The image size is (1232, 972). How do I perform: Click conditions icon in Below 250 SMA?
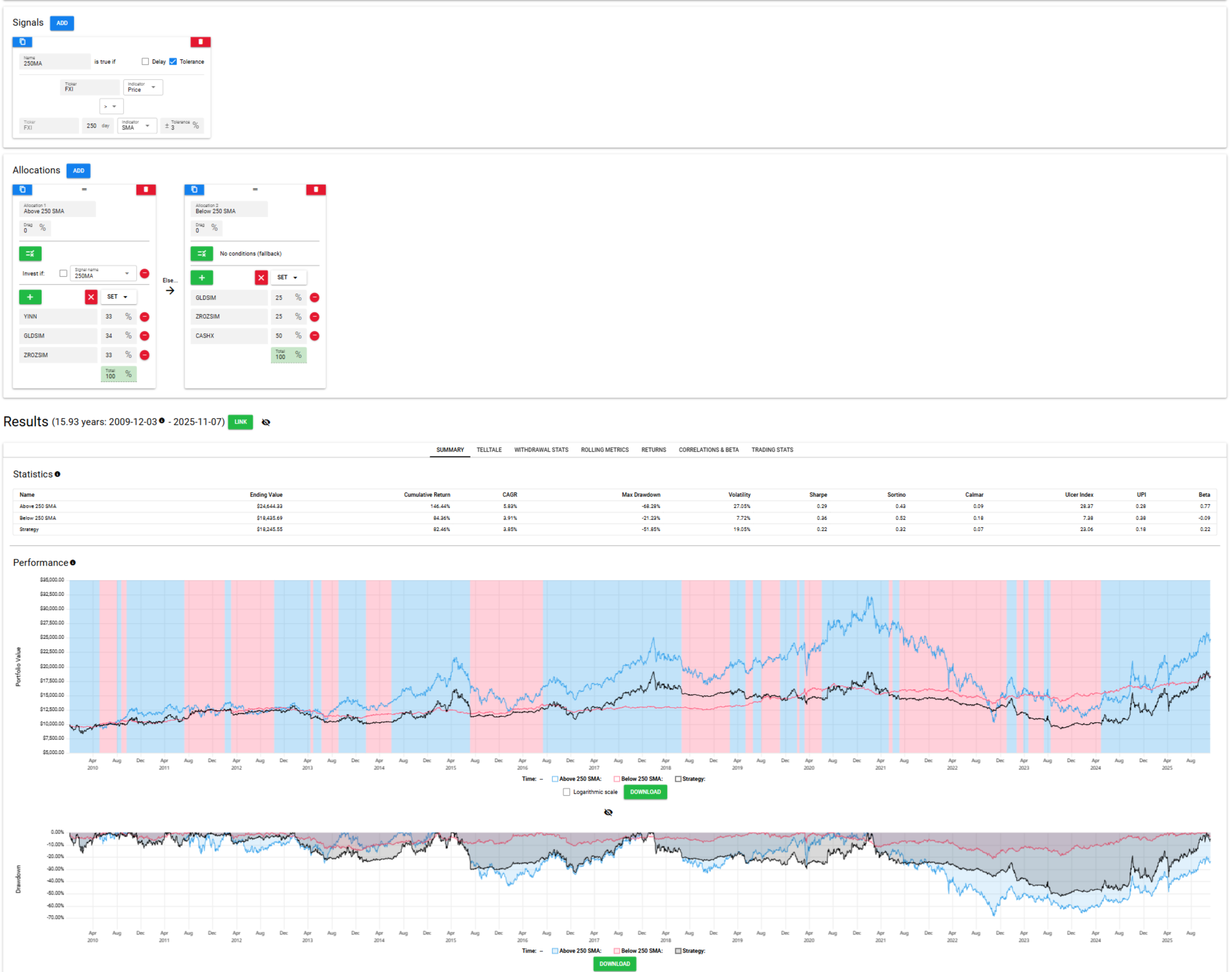201,254
